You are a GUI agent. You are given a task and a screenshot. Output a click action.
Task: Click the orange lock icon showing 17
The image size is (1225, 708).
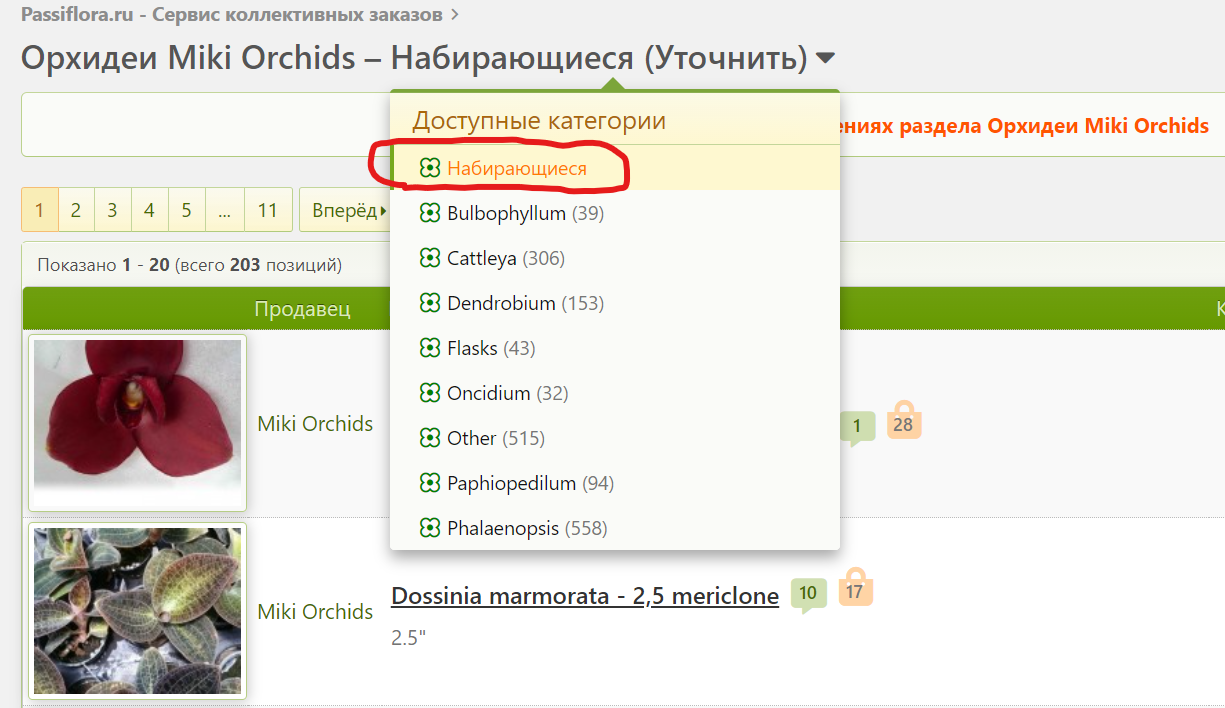855,590
